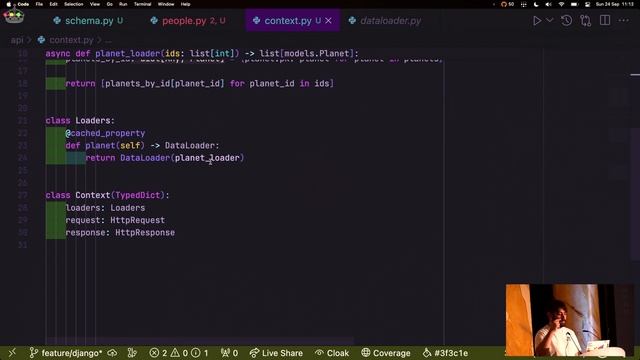Click the request: HttpRequest line
Image resolution: width=640 pixels, height=360 pixels.
(x=115, y=220)
